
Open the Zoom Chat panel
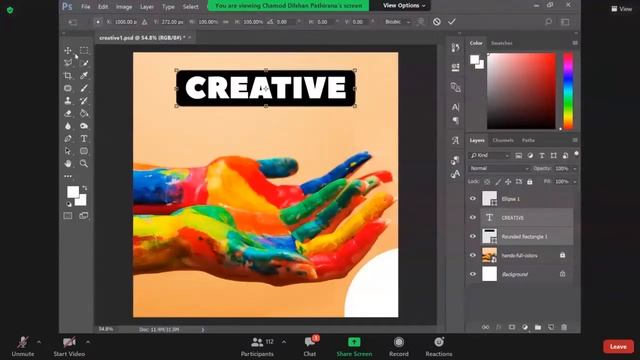coord(310,347)
